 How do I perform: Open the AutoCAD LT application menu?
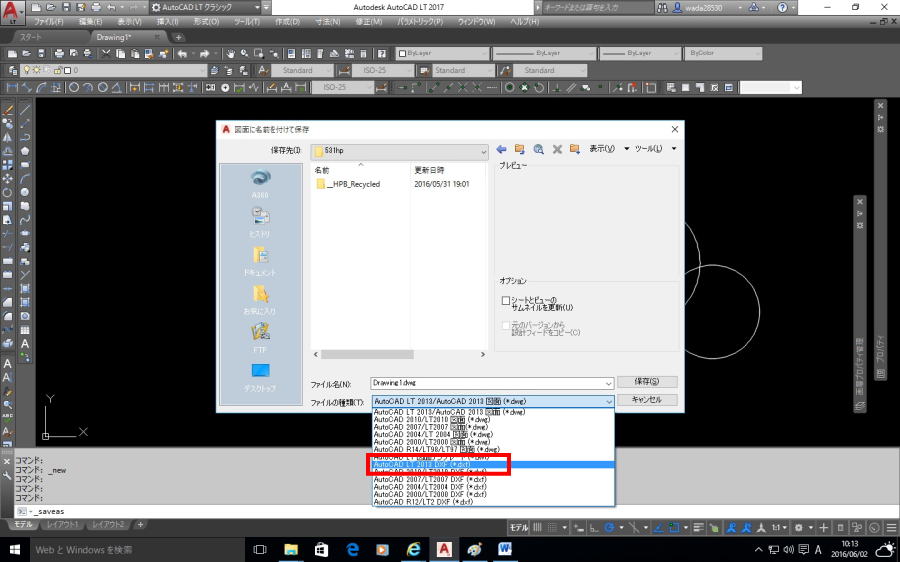point(13,11)
